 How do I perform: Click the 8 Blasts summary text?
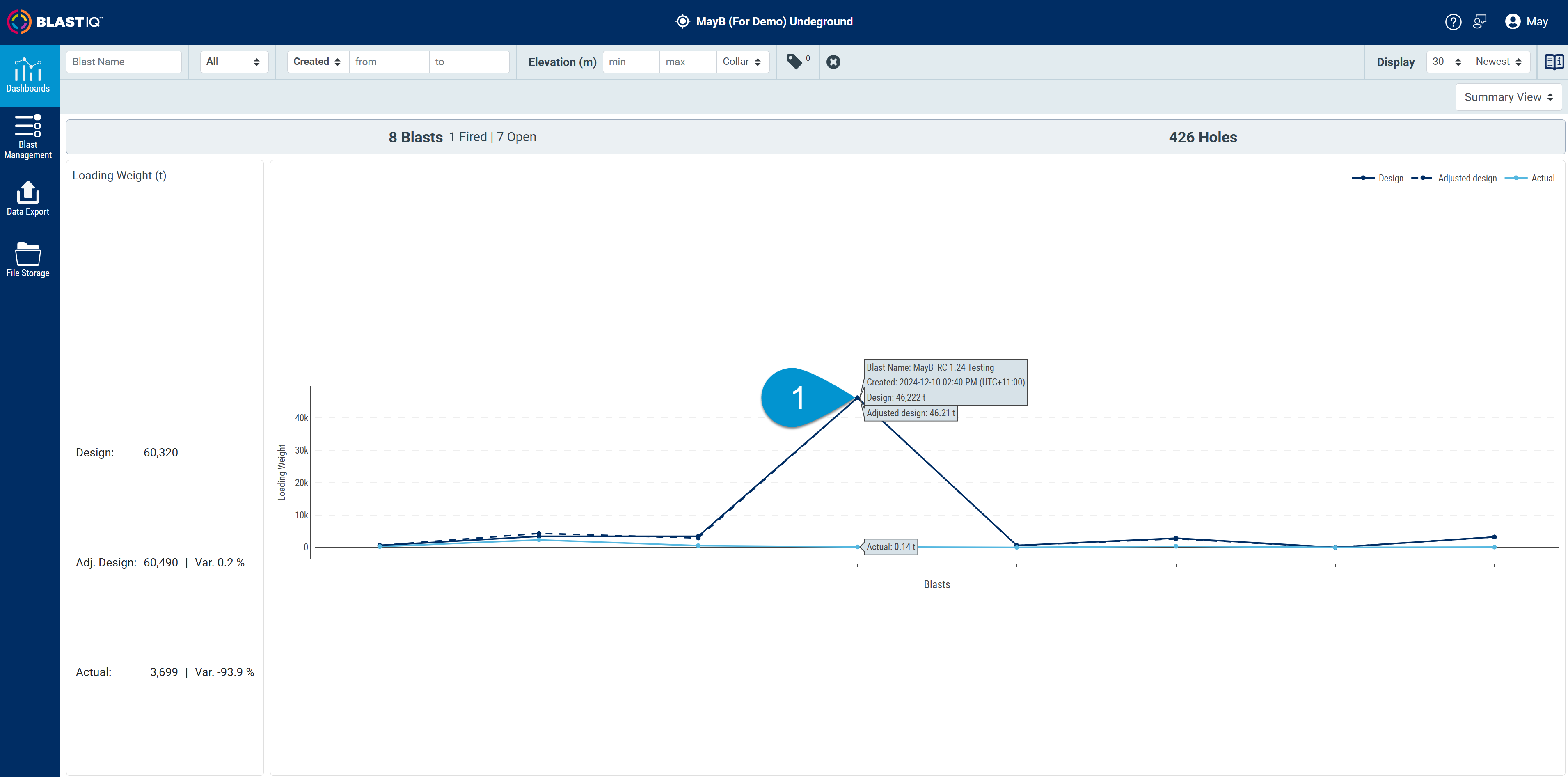[x=416, y=138]
